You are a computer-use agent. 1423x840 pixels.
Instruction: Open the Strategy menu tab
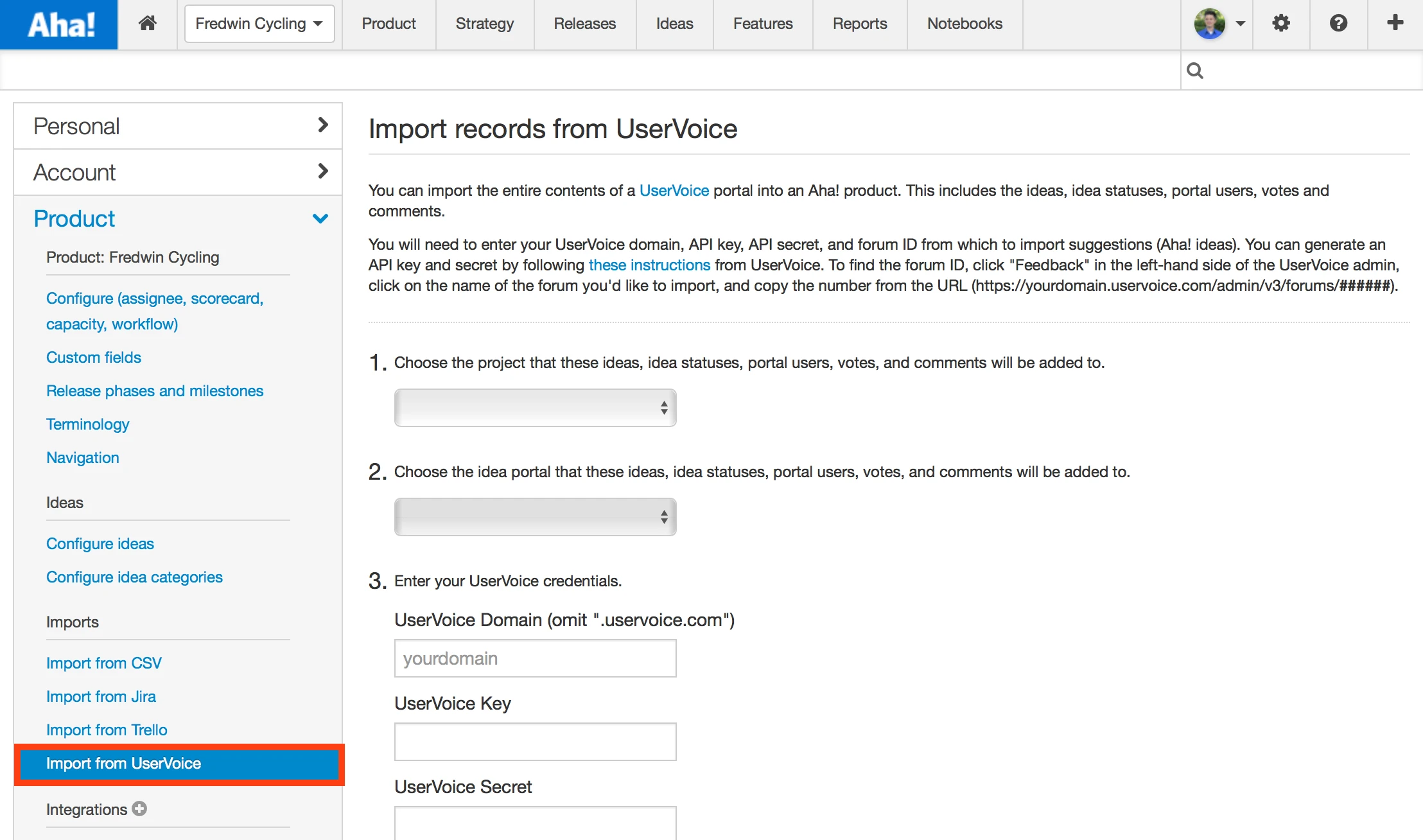pyautogui.click(x=485, y=24)
